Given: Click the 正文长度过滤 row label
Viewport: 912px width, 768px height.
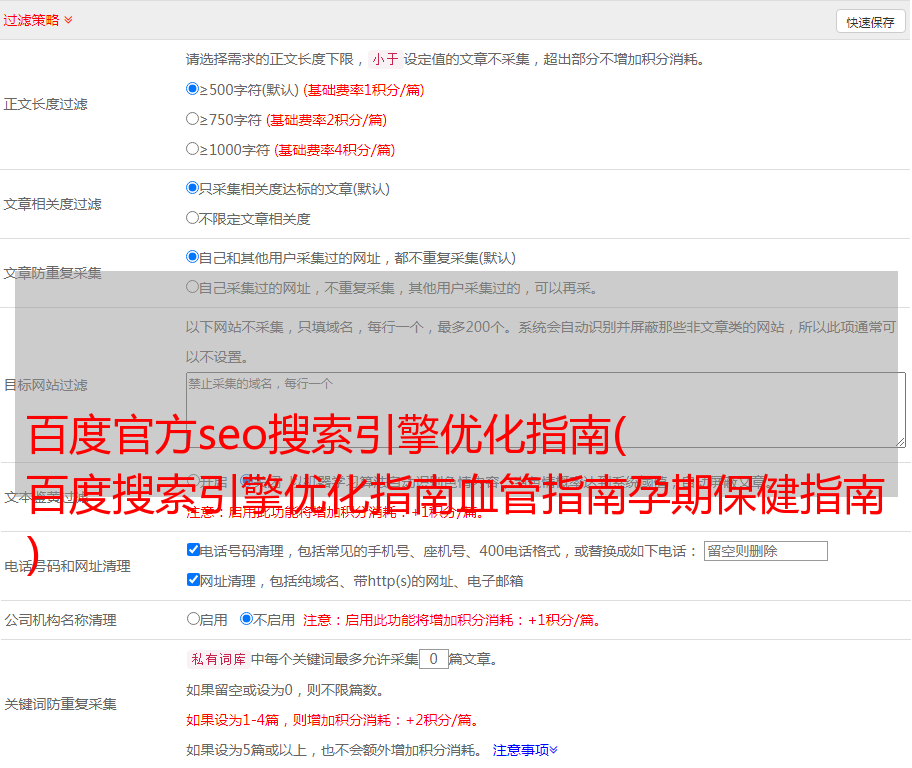Looking at the screenshot, I should point(45,104).
